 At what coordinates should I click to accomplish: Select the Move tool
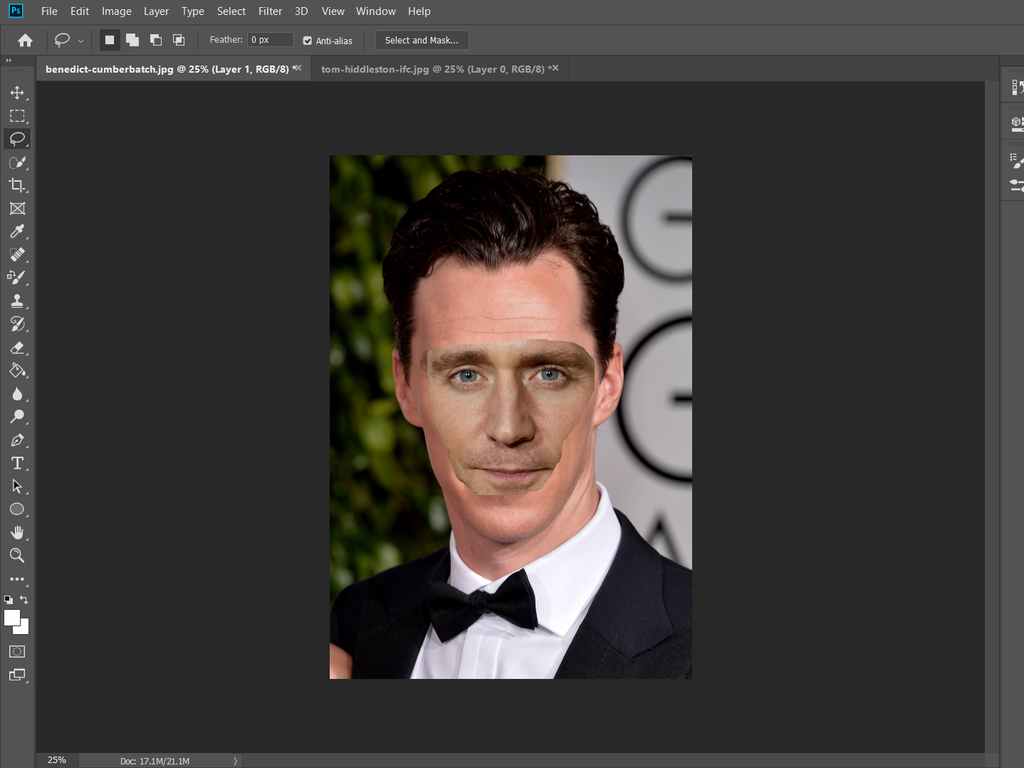click(x=16, y=93)
